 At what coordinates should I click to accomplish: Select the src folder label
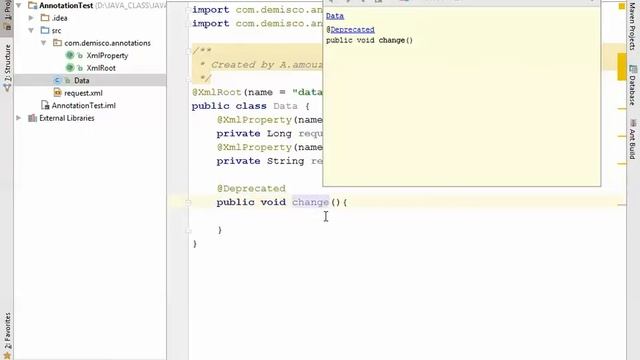click(x=56, y=31)
